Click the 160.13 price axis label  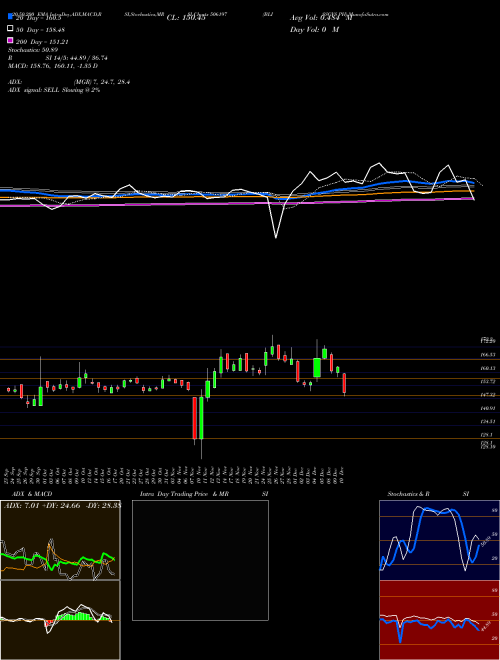pos(488,368)
